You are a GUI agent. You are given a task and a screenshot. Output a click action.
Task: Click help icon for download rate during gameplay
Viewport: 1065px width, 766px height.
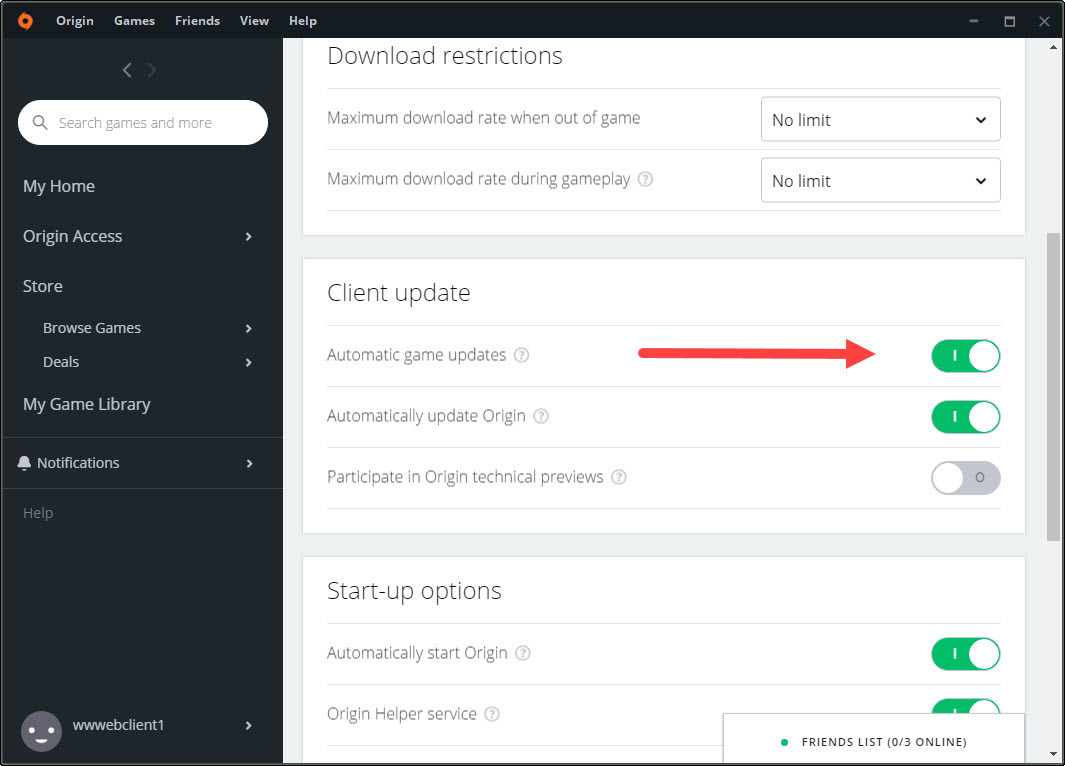(x=646, y=179)
